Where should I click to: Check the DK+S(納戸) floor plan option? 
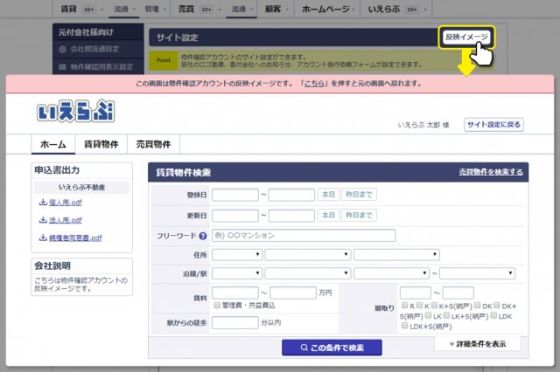(x=497, y=305)
